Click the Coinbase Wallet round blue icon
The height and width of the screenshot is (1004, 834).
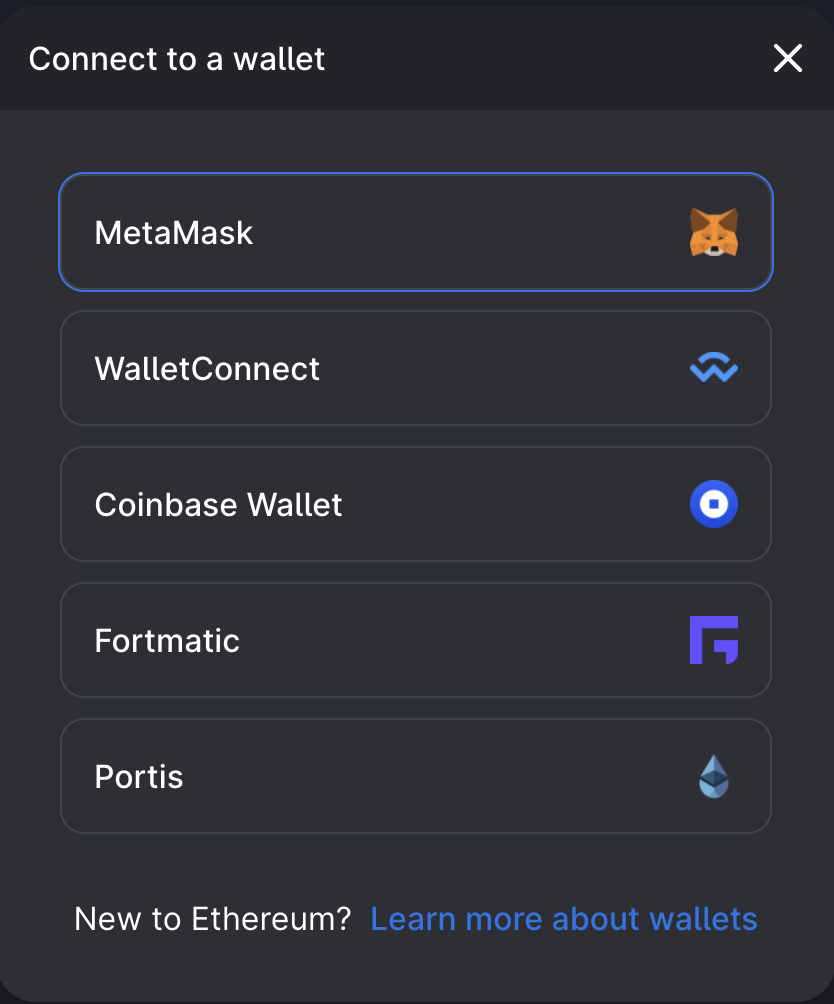pyautogui.click(x=714, y=504)
